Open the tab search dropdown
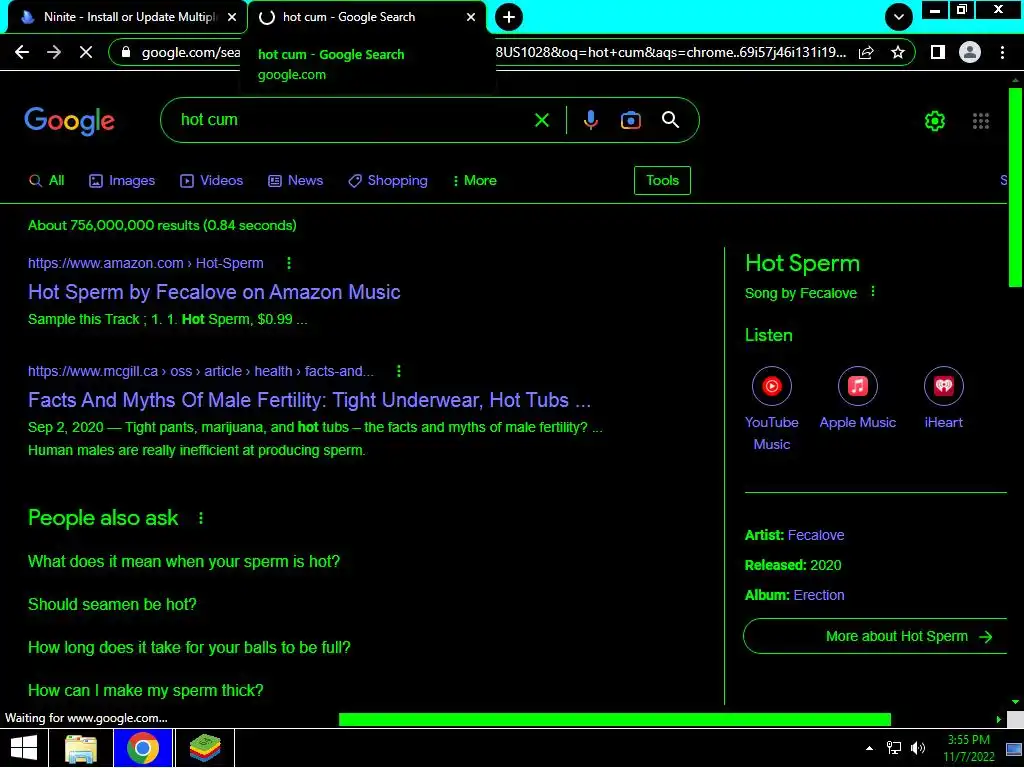The image size is (1024, 768). tap(899, 17)
